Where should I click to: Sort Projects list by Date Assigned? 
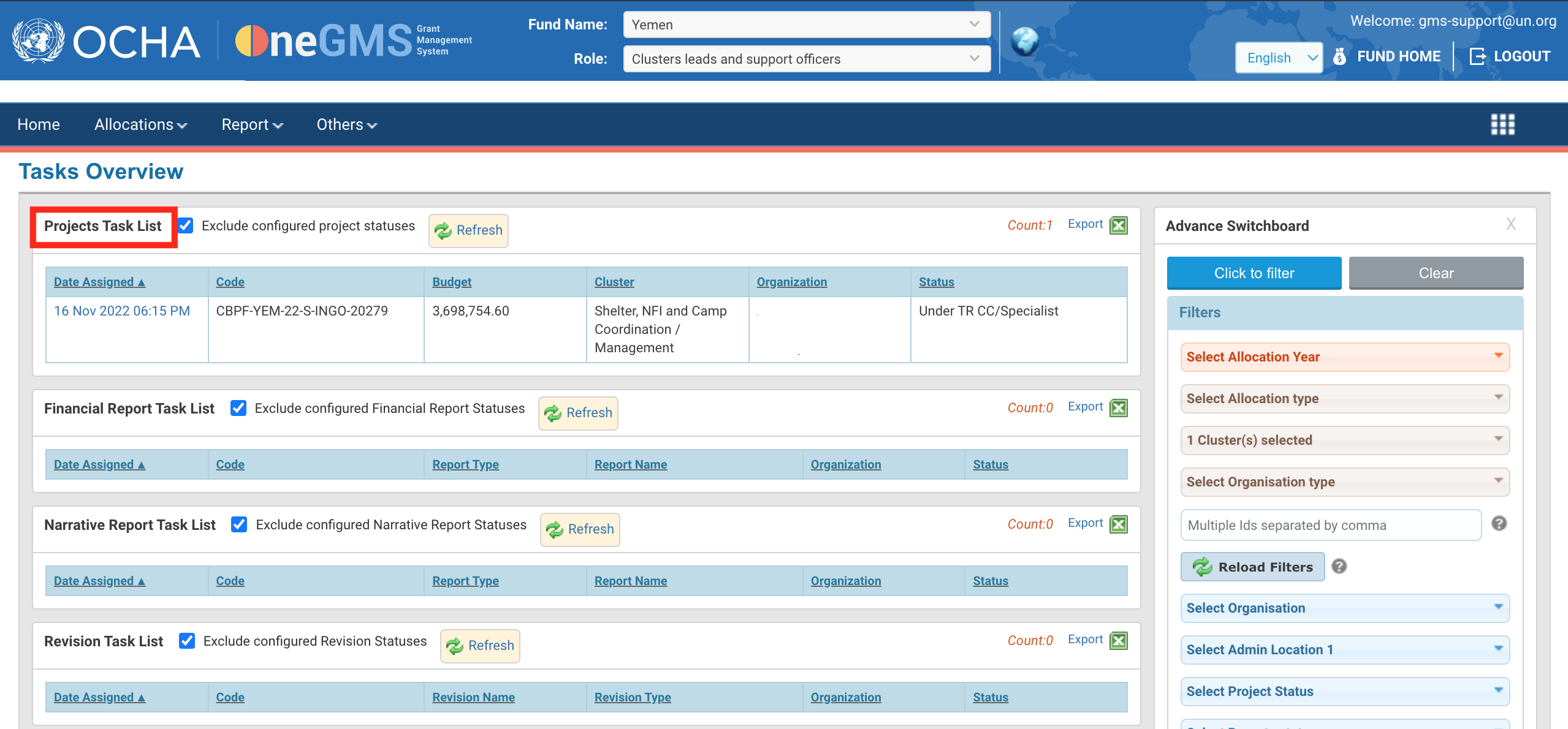click(99, 282)
